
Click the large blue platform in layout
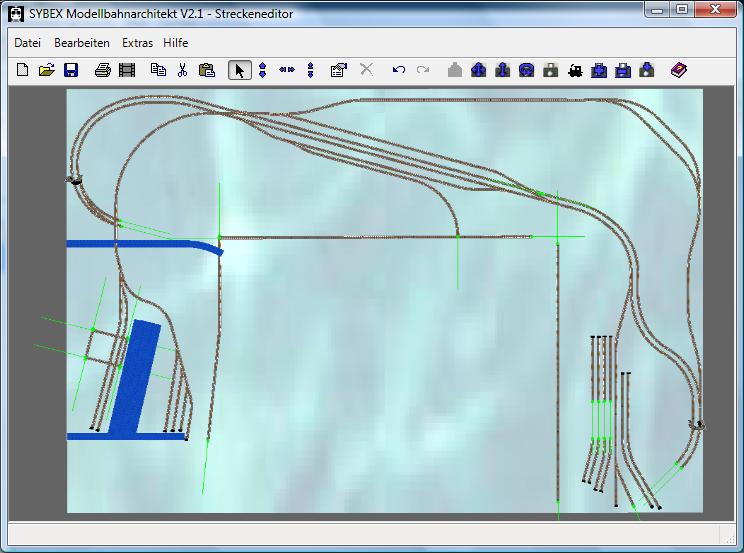134,378
